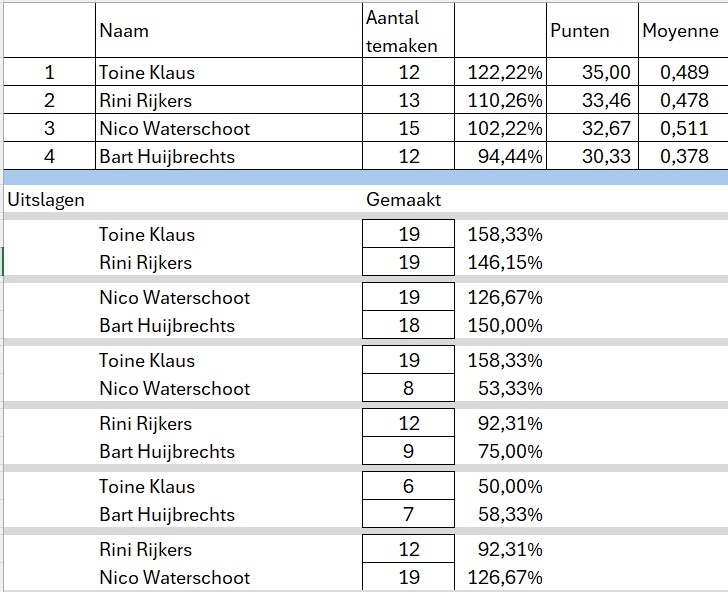Viewport: 728px width, 592px height.
Task: Select the moyenne value 0,511
Action: pyautogui.click(x=685, y=128)
